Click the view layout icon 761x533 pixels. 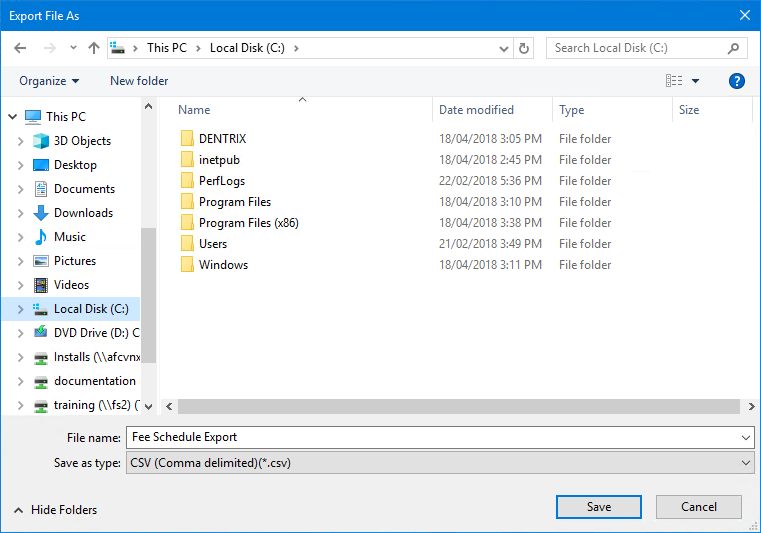[x=674, y=81]
